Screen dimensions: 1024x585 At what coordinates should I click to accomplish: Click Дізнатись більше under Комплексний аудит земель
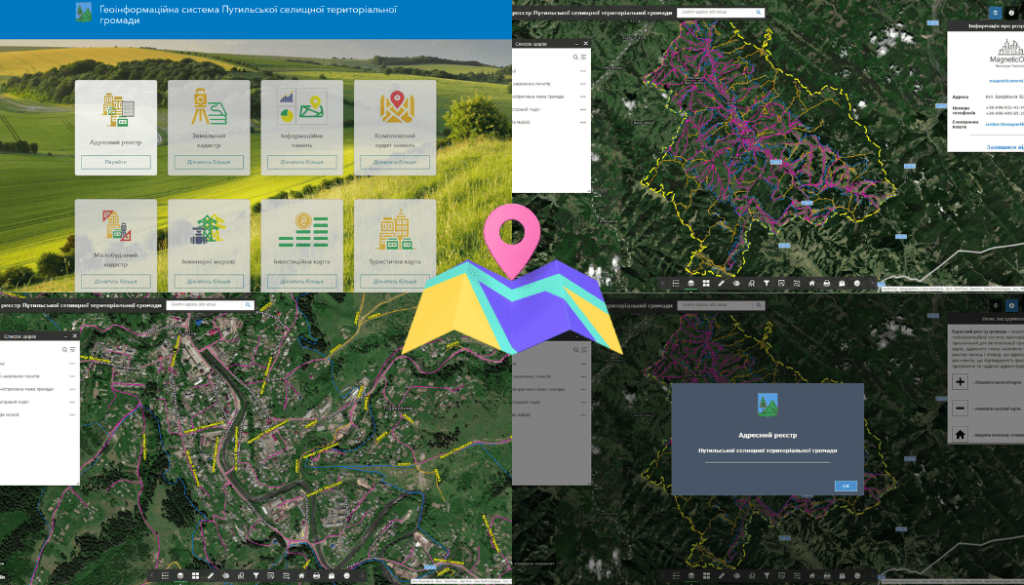pyautogui.click(x=395, y=162)
